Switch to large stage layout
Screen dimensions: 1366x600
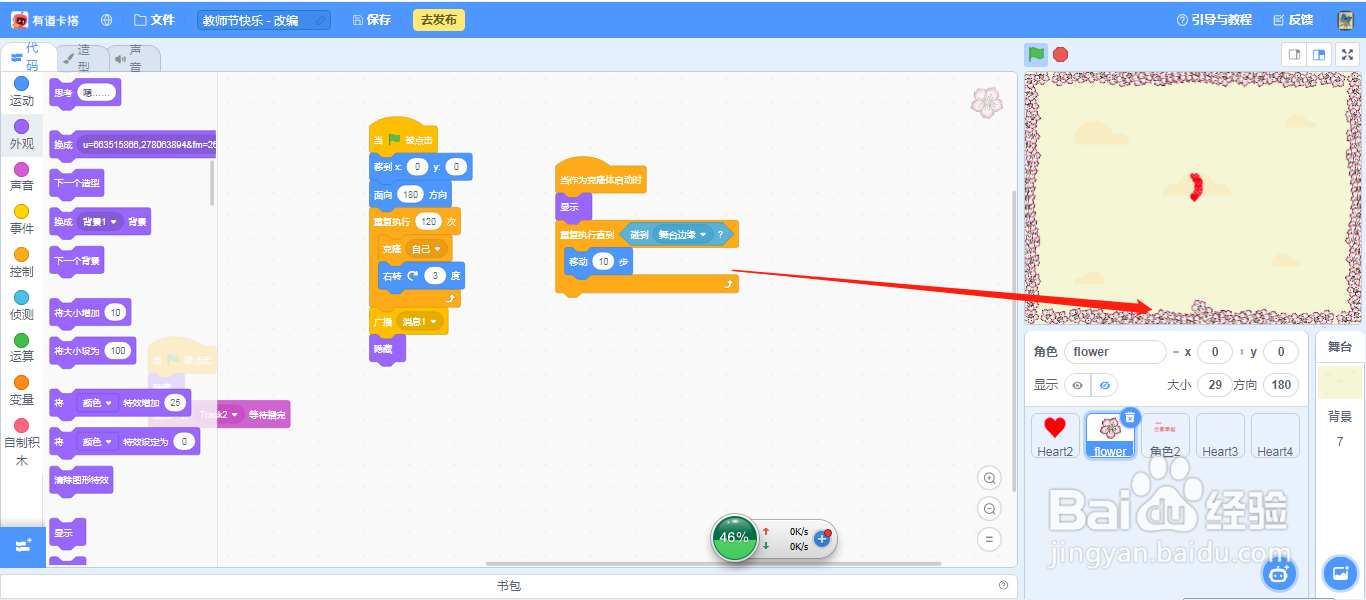tap(1319, 54)
